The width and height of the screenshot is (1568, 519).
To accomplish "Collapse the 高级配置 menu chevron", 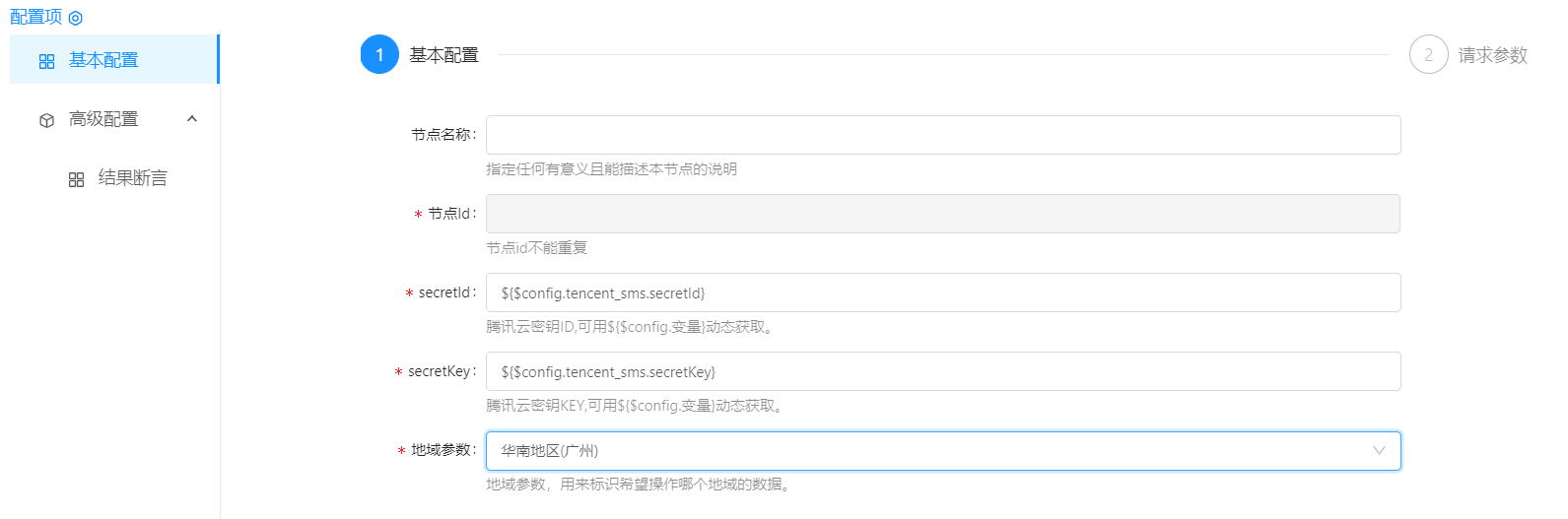I will [192, 119].
